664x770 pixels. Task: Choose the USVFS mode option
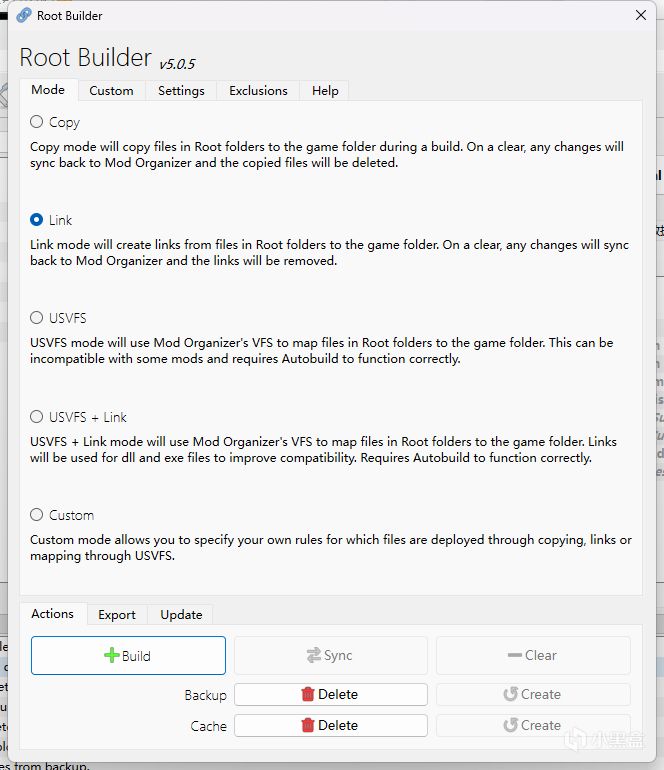click(36, 318)
